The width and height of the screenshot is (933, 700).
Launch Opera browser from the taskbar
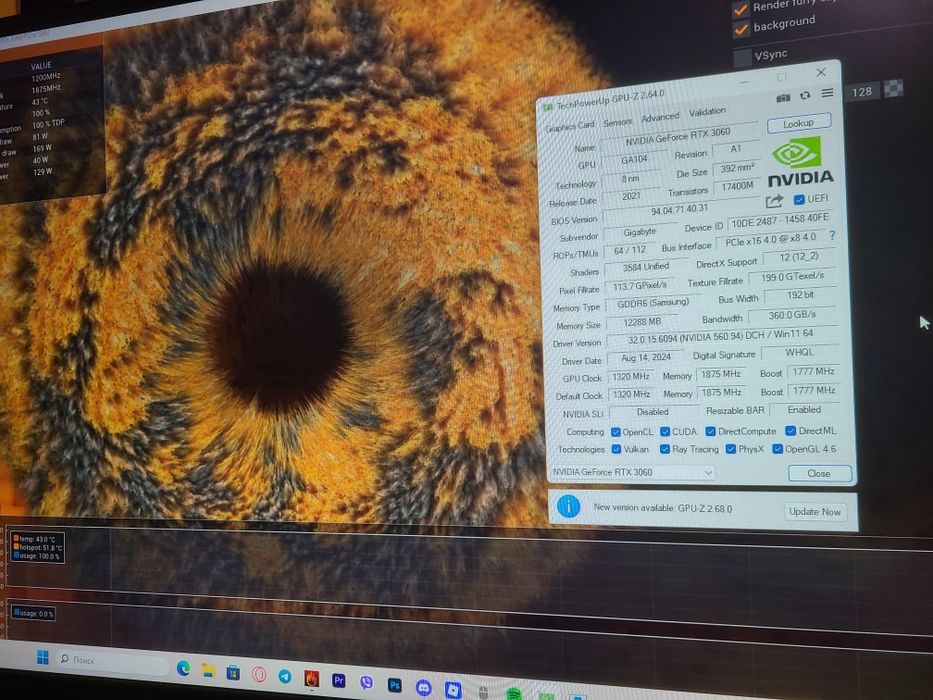(259, 674)
